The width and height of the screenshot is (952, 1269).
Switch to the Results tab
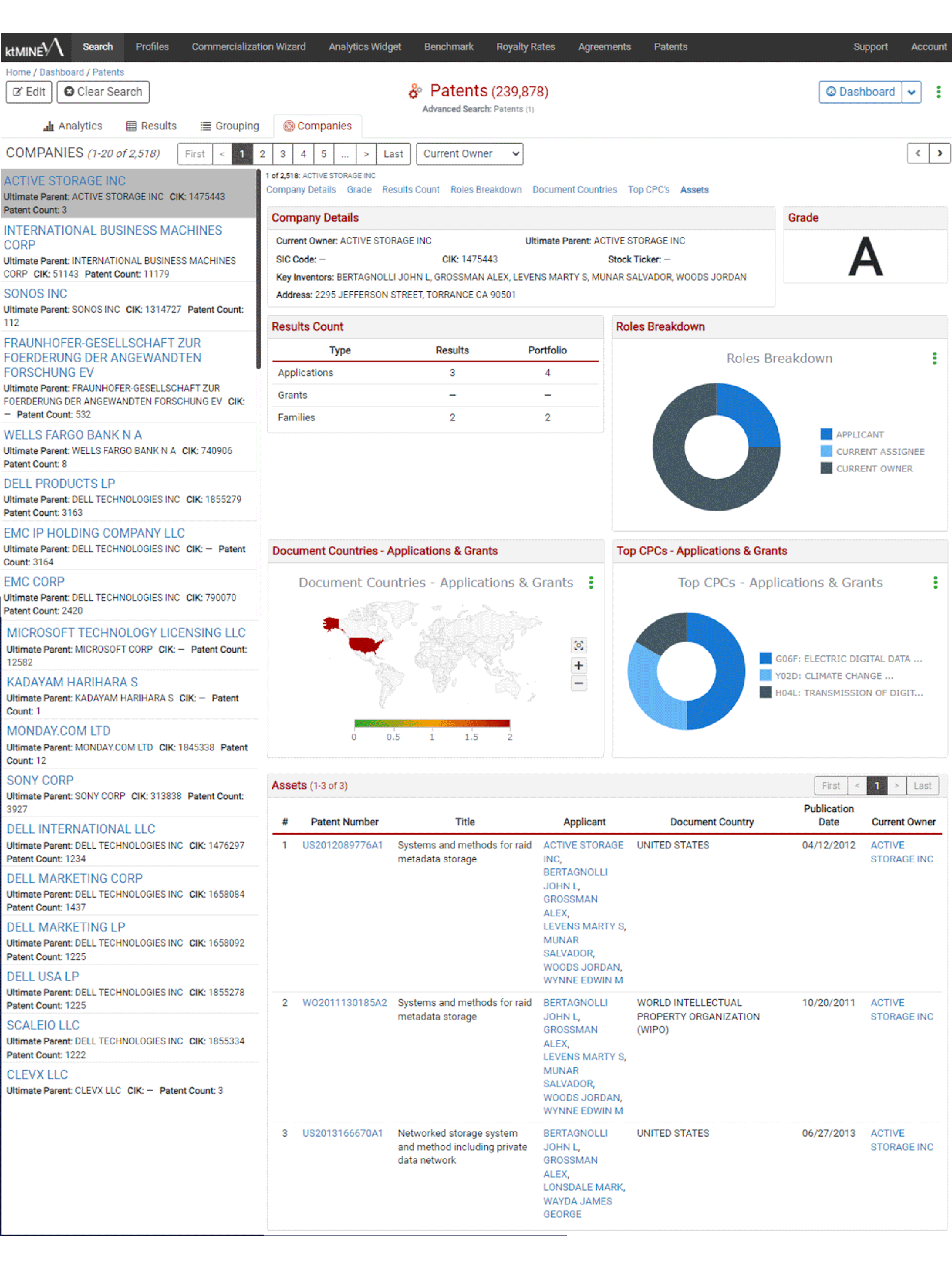[x=152, y=126]
